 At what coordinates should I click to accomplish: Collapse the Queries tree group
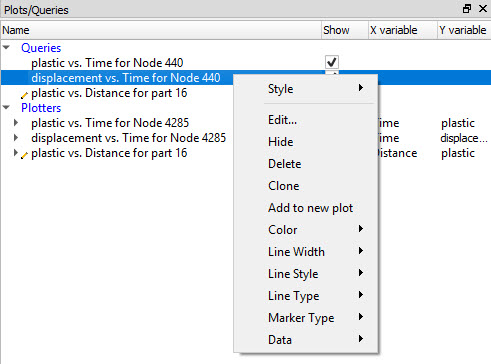tap(6, 48)
